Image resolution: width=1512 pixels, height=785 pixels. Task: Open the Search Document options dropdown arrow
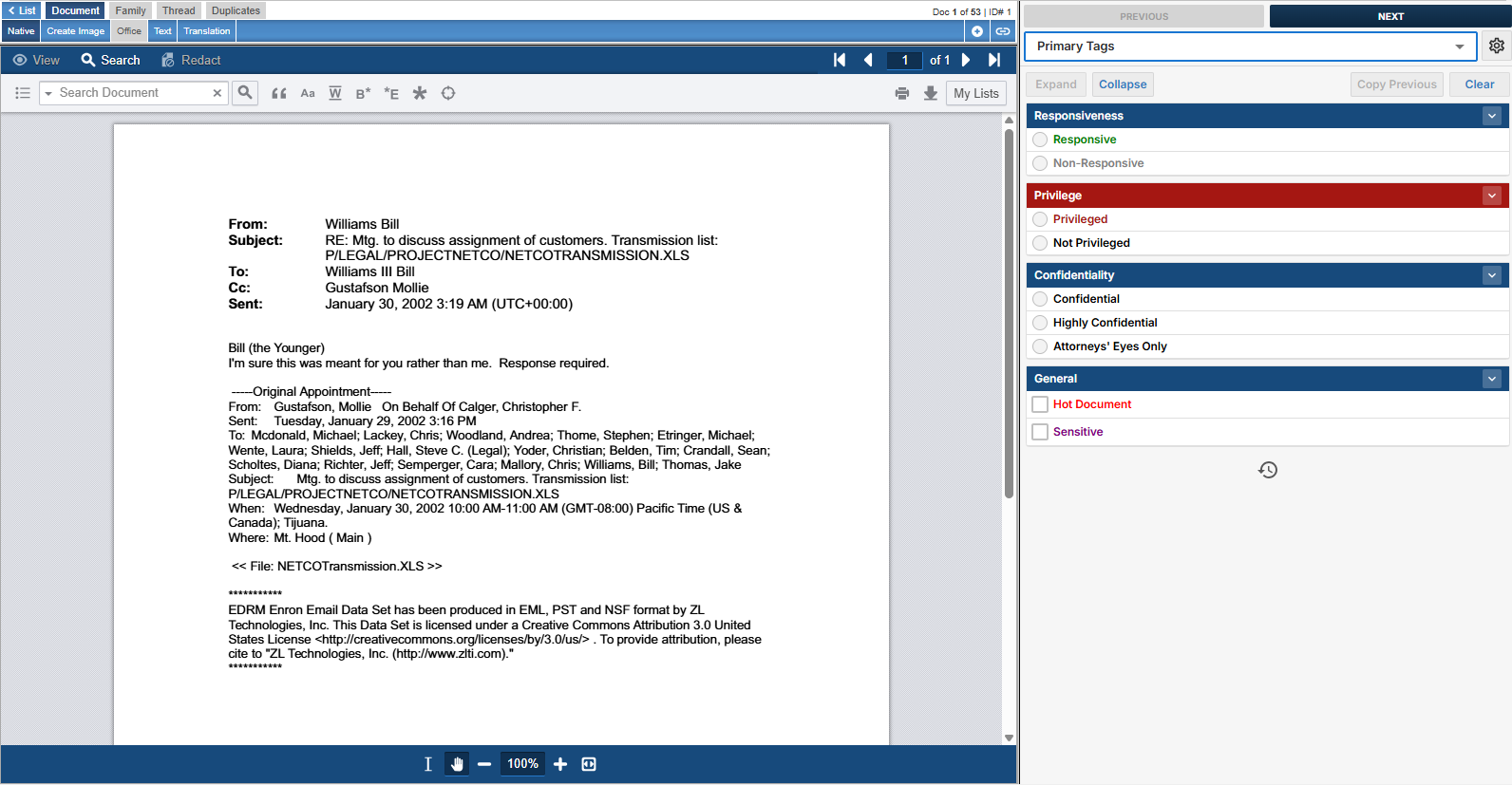click(48, 93)
